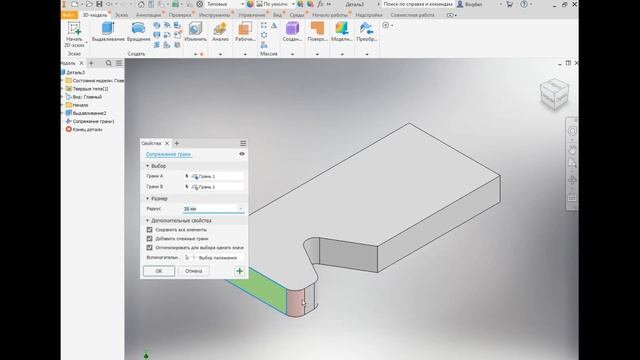Open the model browser hamburger menu
The image size is (640, 360).
tap(119, 63)
